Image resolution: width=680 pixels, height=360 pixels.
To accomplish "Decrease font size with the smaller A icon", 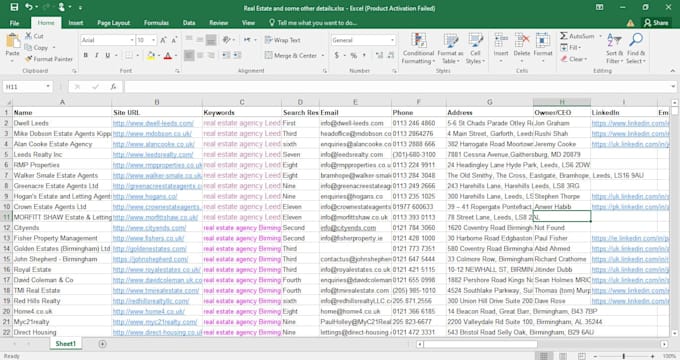I will coord(174,40).
